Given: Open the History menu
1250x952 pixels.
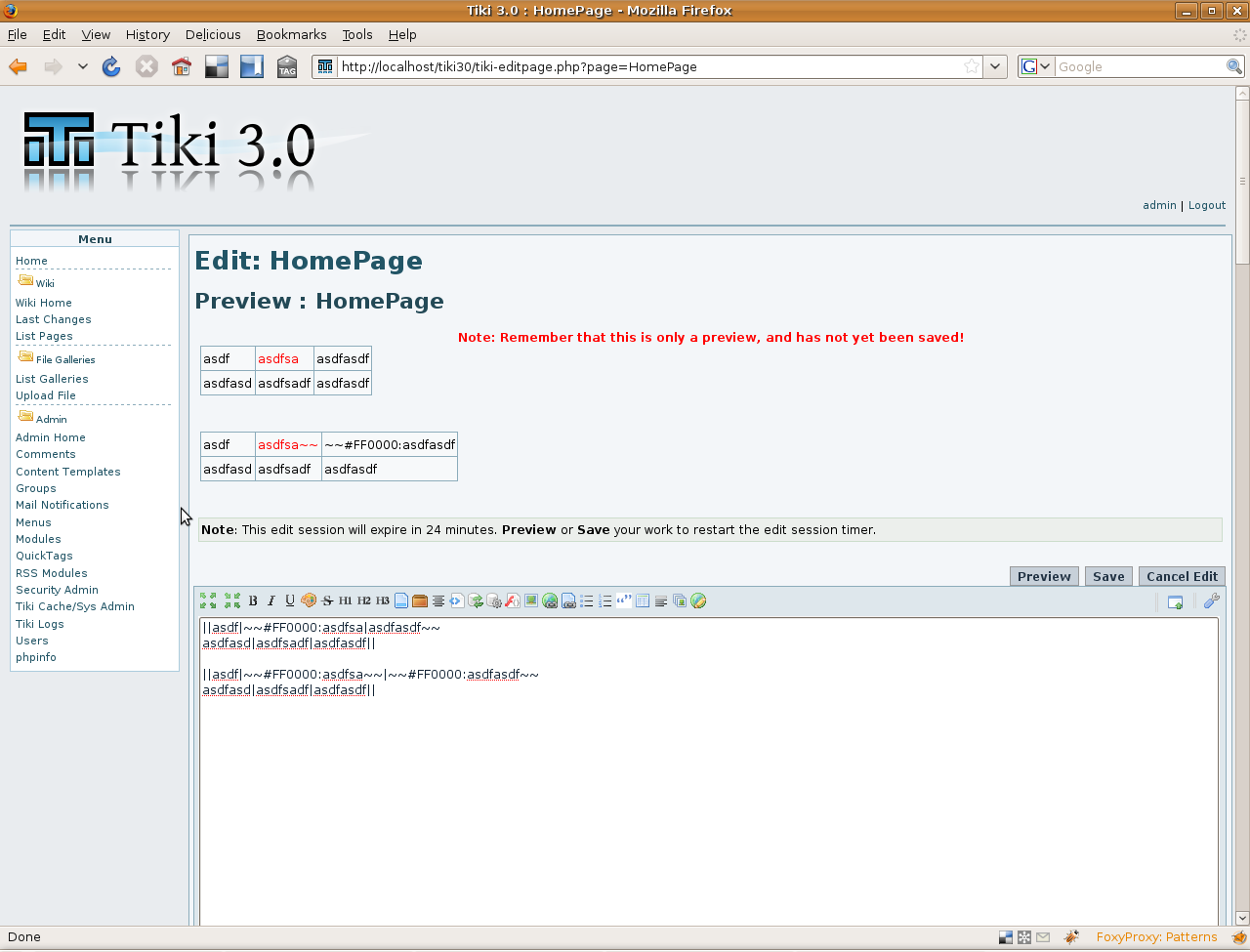Looking at the screenshot, I should [x=147, y=34].
